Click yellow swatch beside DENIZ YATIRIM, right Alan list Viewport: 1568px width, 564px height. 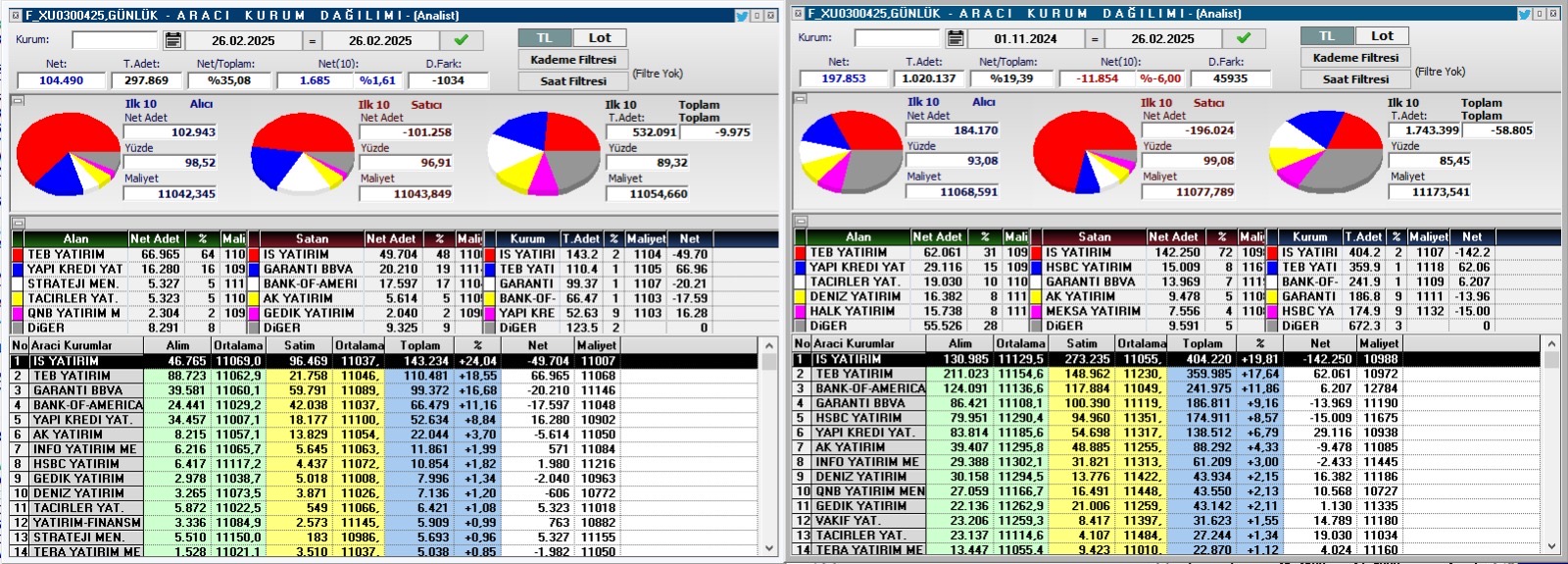coord(800,296)
